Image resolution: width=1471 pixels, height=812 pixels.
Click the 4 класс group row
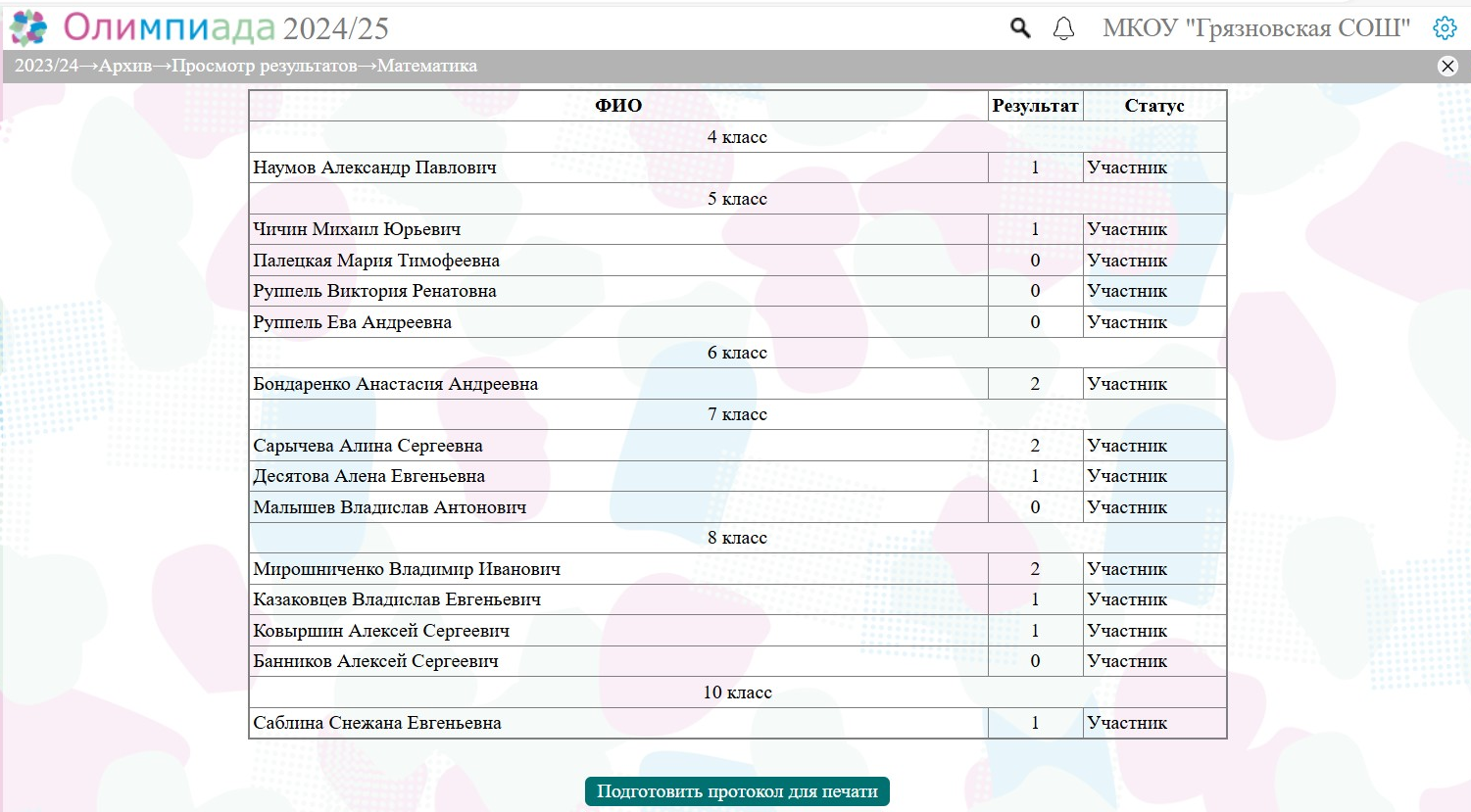(x=737, y=137)
